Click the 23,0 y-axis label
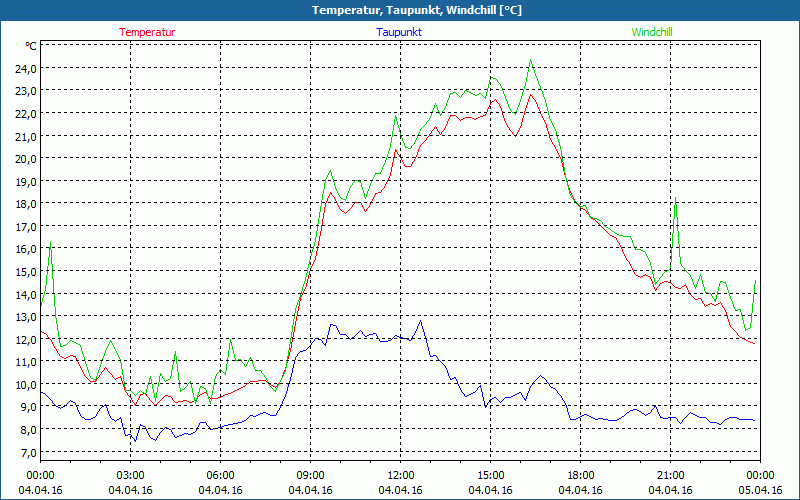 [25, 91]
